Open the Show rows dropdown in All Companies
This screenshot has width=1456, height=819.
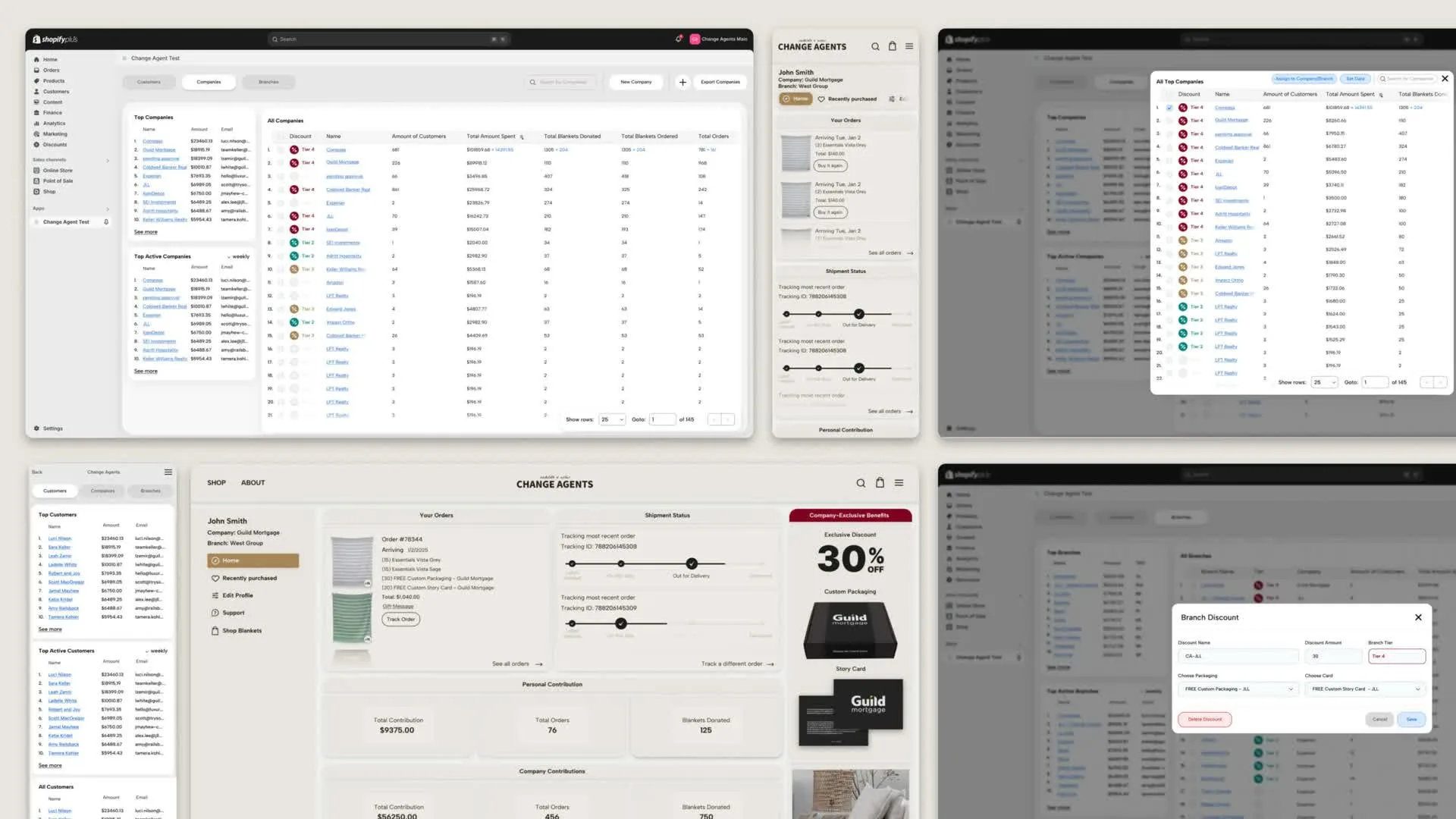[612, 419]
